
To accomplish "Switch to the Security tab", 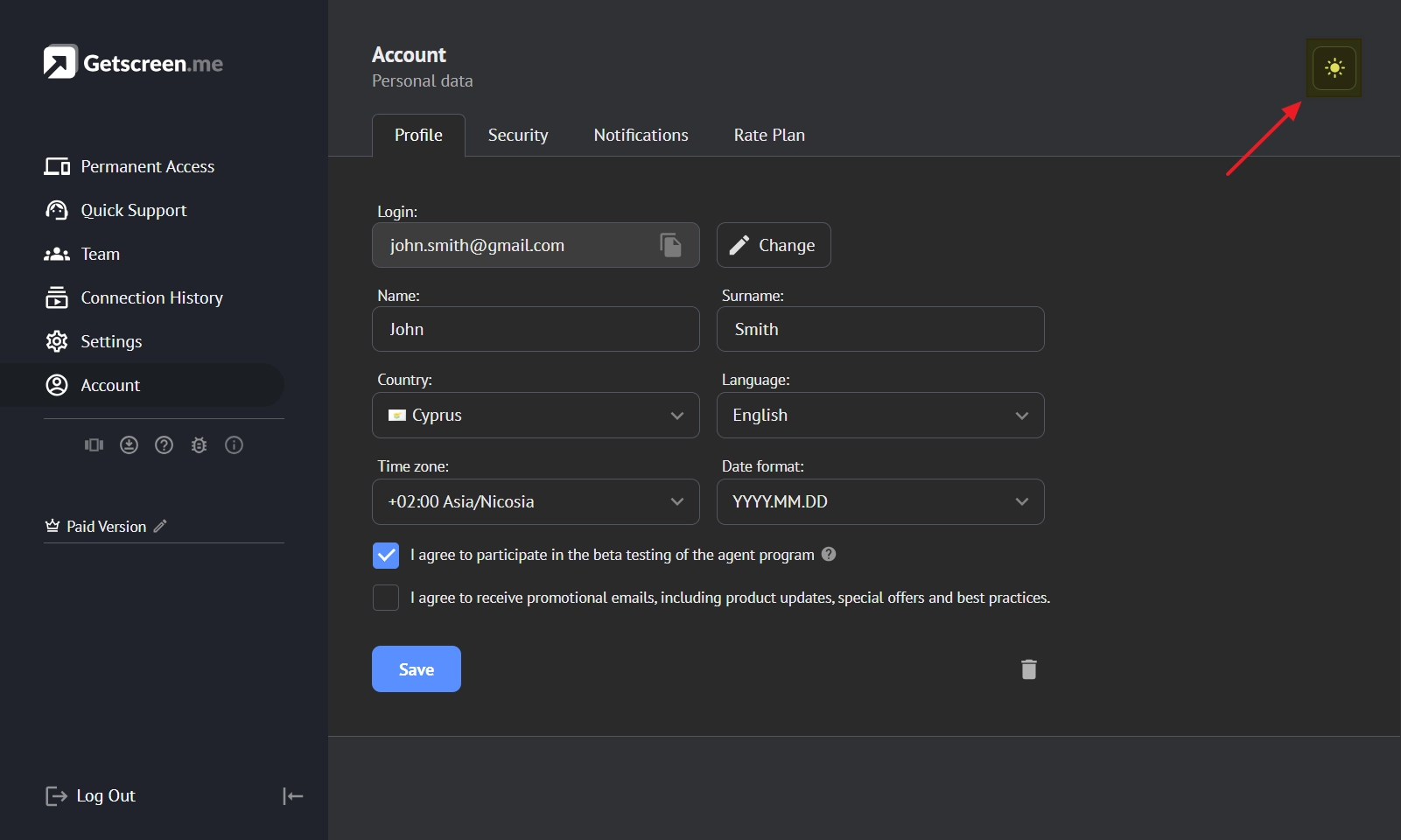I will 517,136.
